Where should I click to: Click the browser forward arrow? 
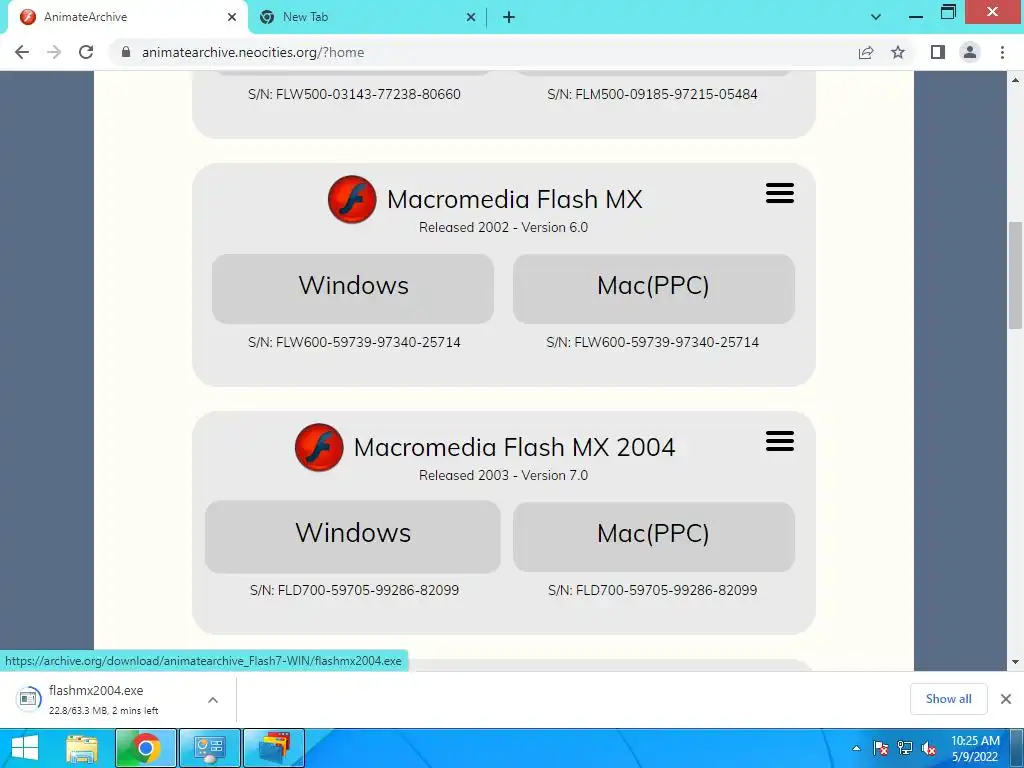click(54, 52)
